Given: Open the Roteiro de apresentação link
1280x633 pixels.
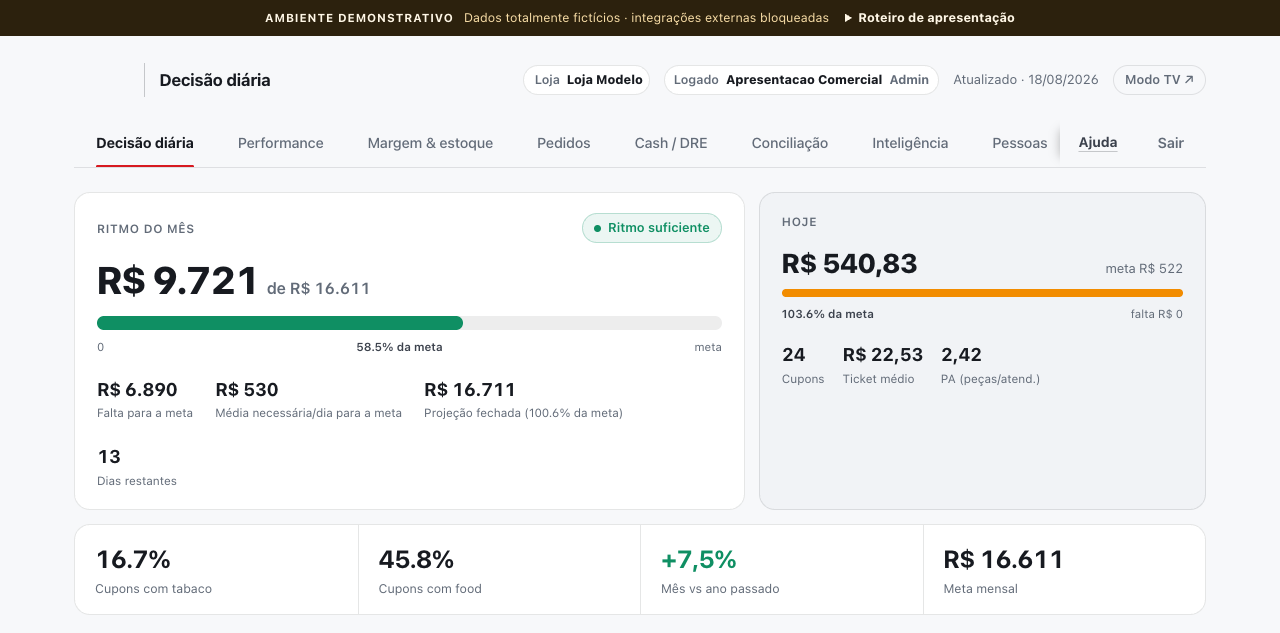Looking at the screenshot, I should pos(929,18).
